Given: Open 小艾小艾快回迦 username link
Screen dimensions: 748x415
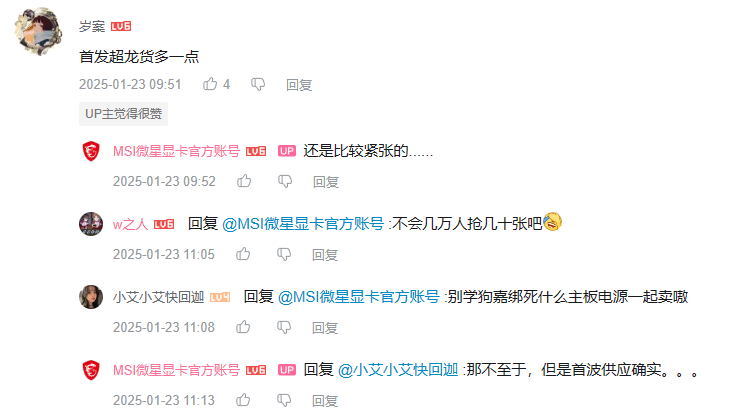Looking at the screenshot, I should [158, 297].
